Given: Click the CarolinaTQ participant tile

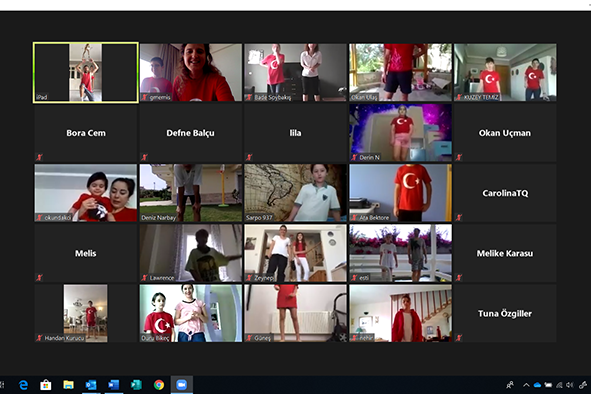Looking at the screenshot, I should pos(505,193).
